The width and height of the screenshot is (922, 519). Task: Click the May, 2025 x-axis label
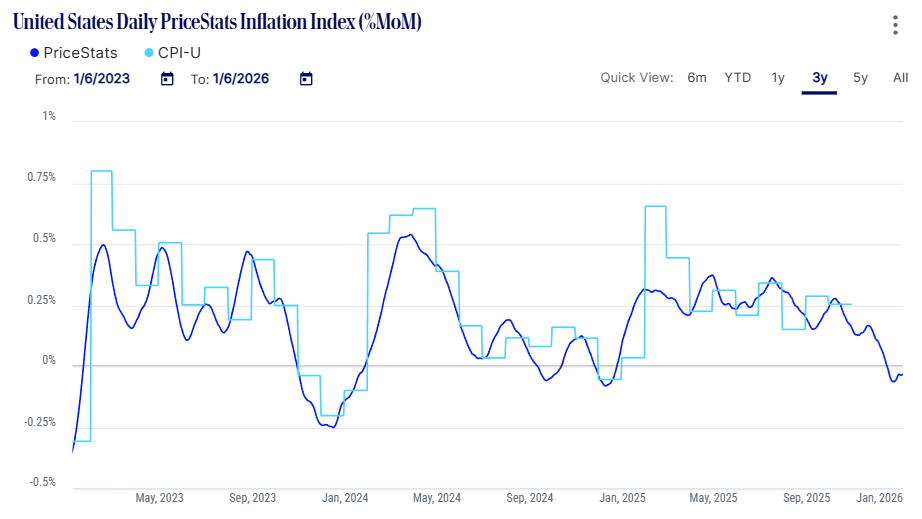713,497
